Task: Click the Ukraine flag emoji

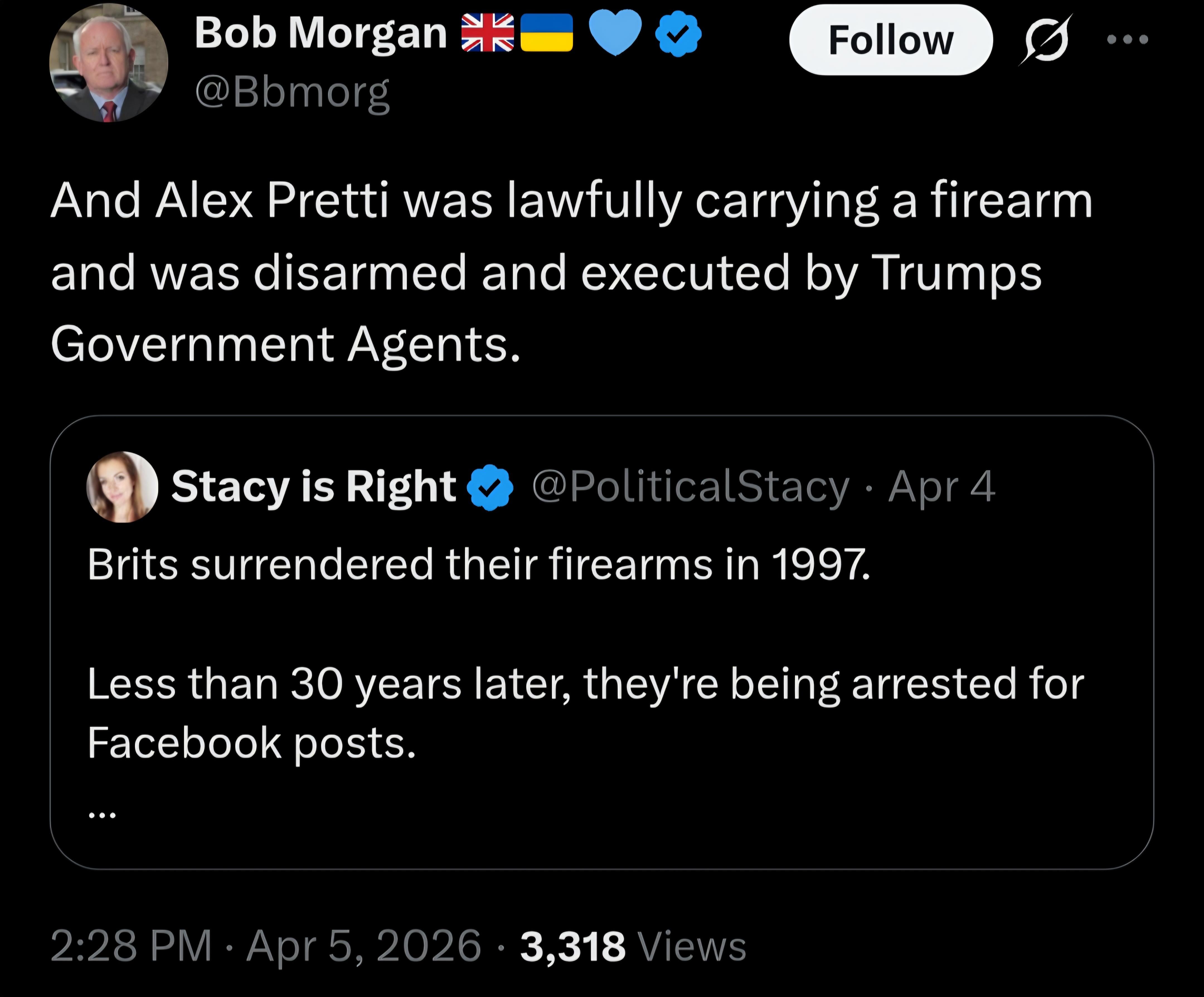Action: (x=546, y=33)
